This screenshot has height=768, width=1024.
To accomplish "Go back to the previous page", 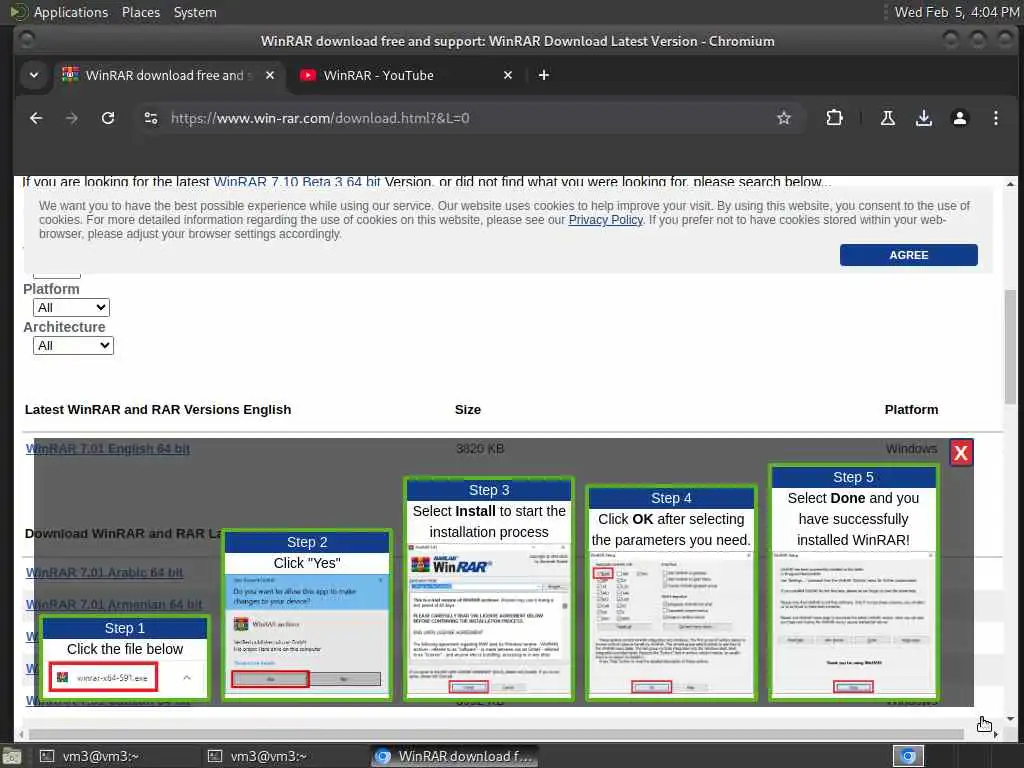I will click(36, 118).
